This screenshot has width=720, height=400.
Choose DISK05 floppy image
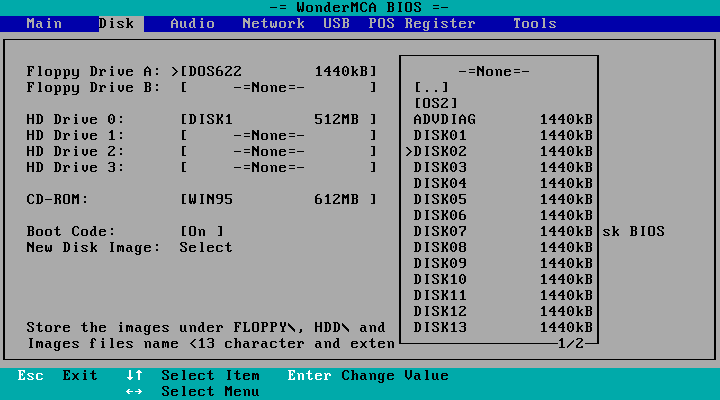point(503,199)
